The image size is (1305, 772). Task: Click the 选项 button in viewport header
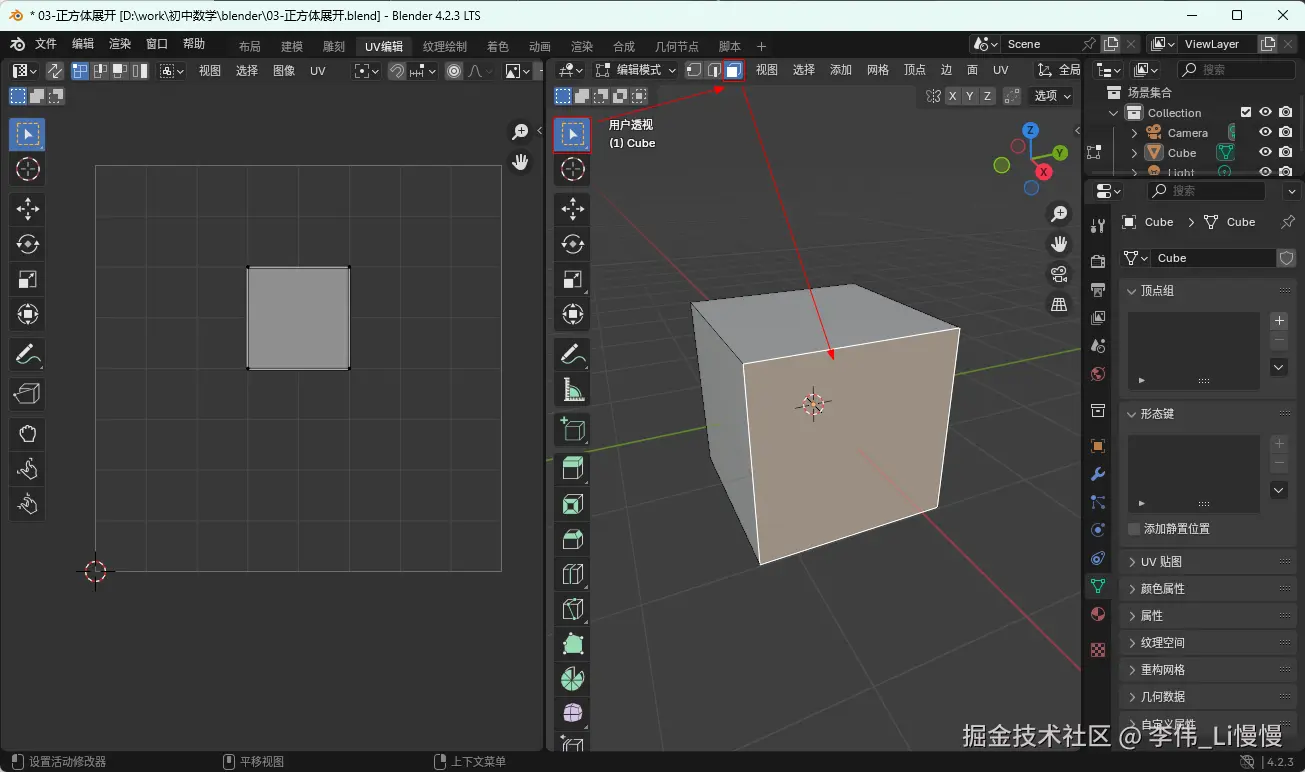1052,96
